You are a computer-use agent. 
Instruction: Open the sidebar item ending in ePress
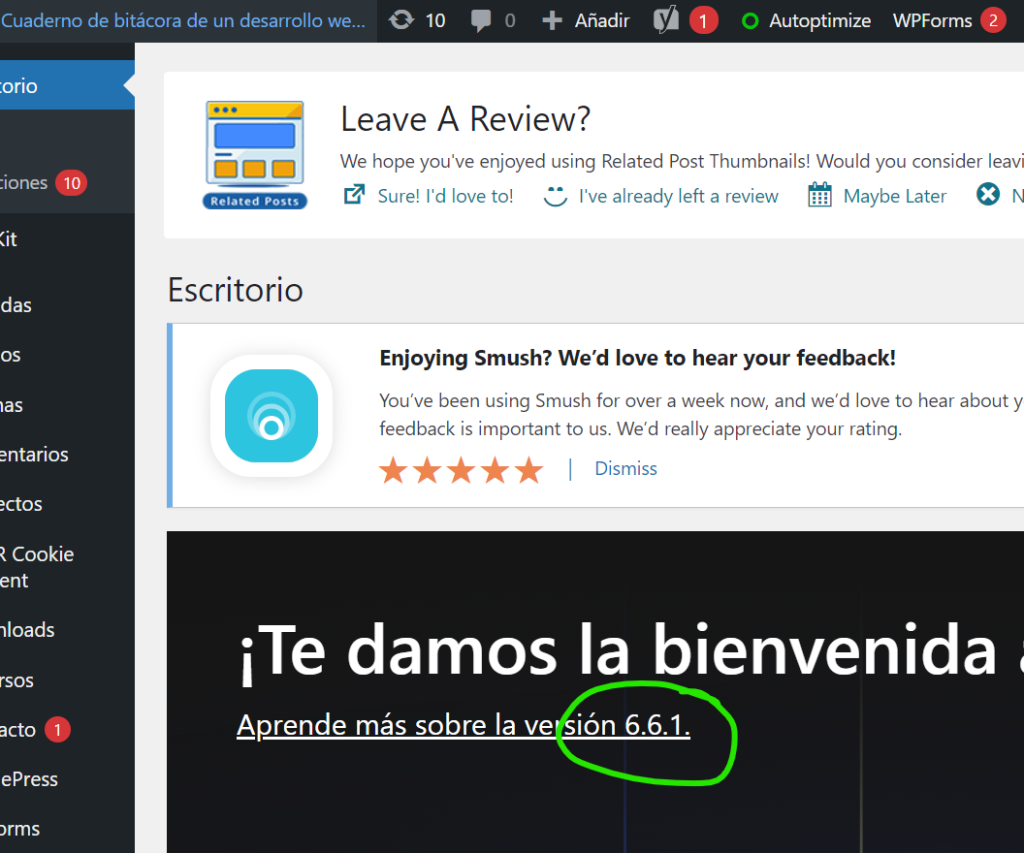(65, 779)
